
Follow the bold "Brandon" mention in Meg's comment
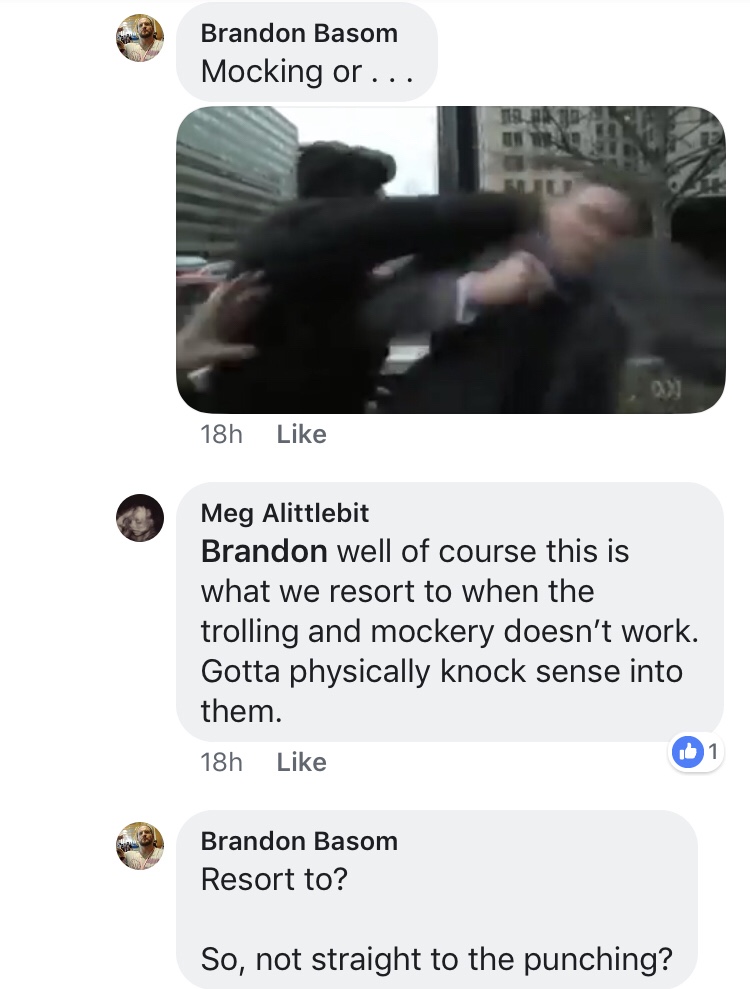pos(264,551)
